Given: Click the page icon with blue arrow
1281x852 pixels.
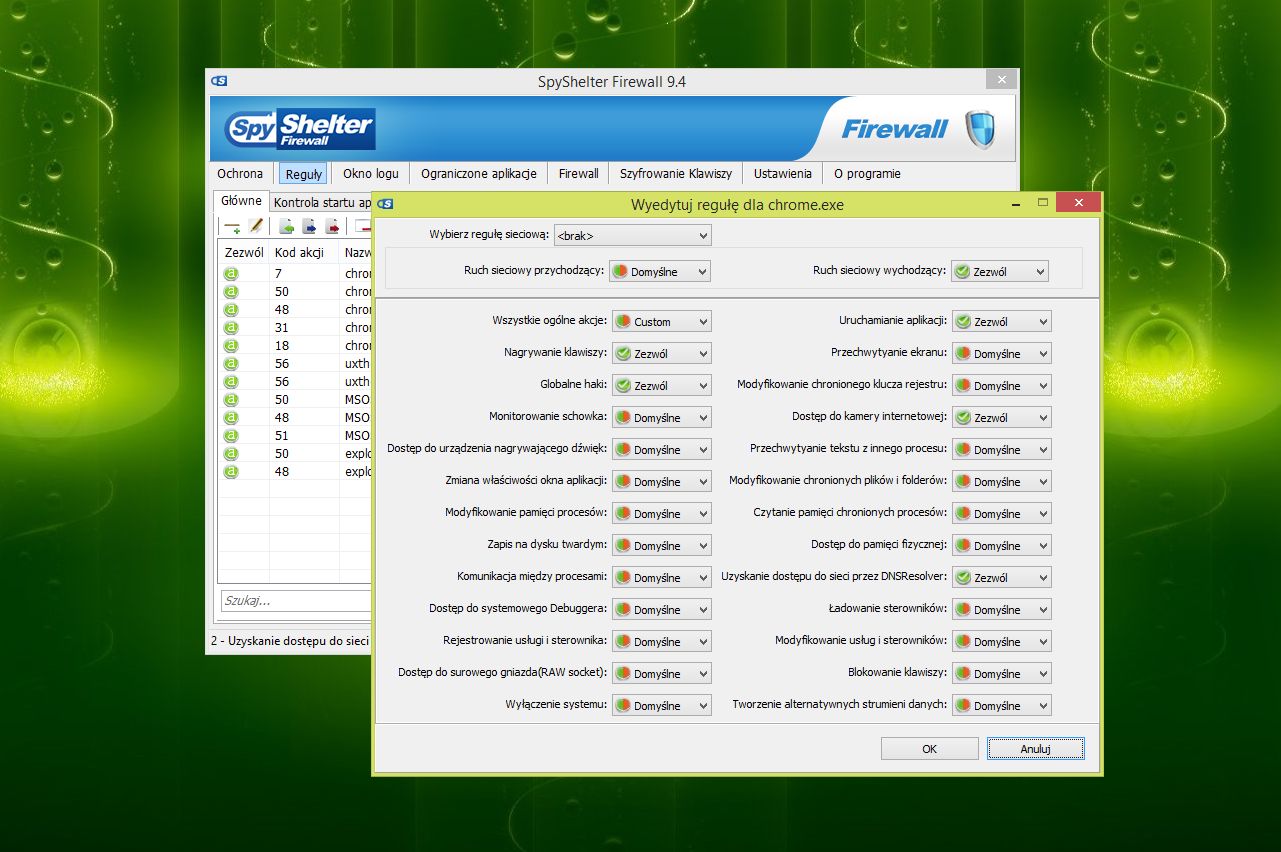Looking at the screenshot, I should pyautogui.click(x=309, y=227).
